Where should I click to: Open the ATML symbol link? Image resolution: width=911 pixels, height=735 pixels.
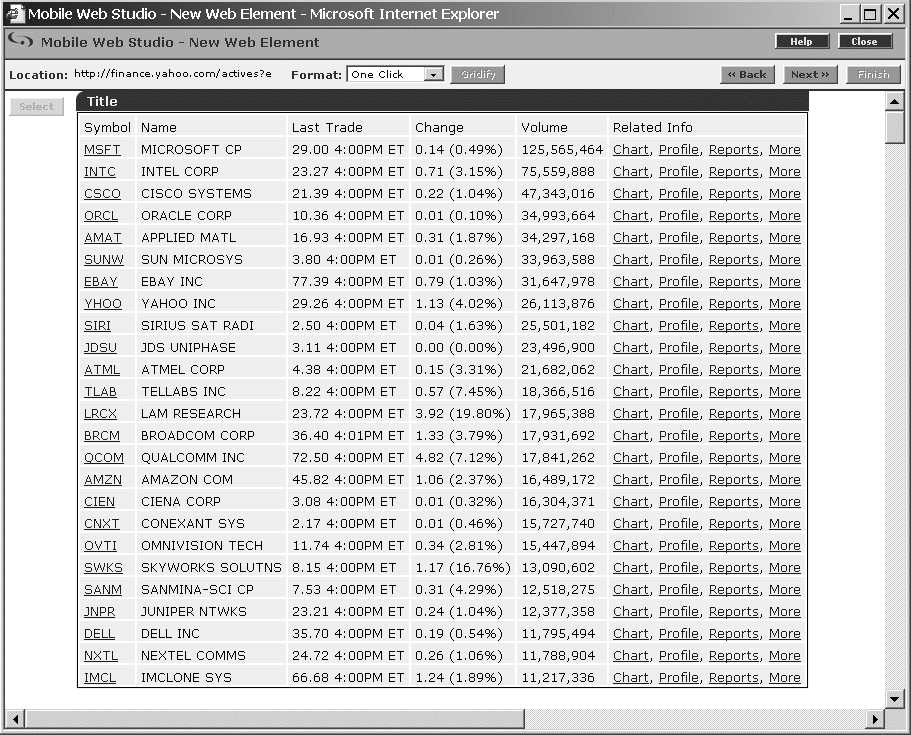pyautogui.click(x=102, y=370)
